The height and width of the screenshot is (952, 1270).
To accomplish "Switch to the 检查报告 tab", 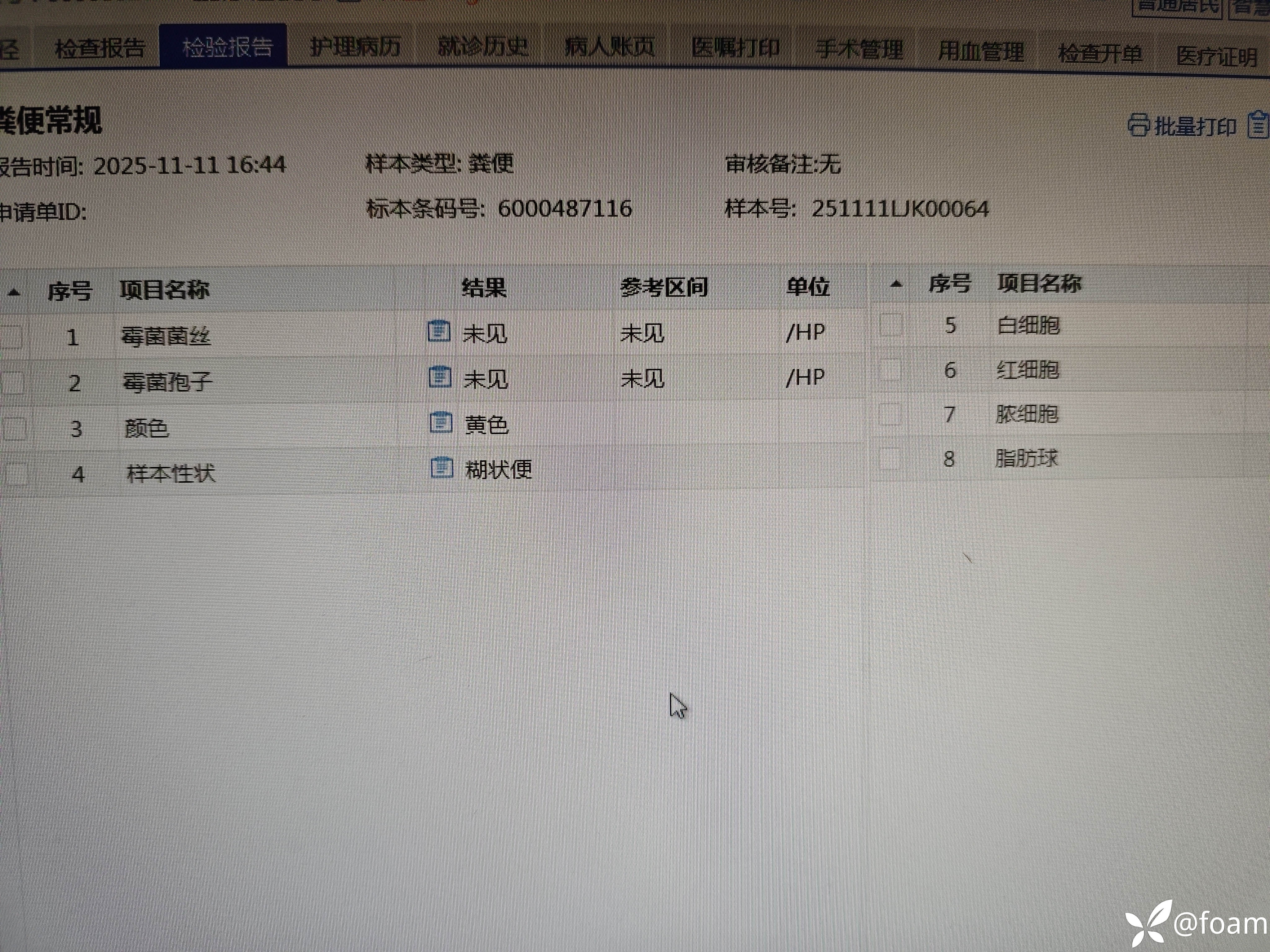I will (99, 48).
